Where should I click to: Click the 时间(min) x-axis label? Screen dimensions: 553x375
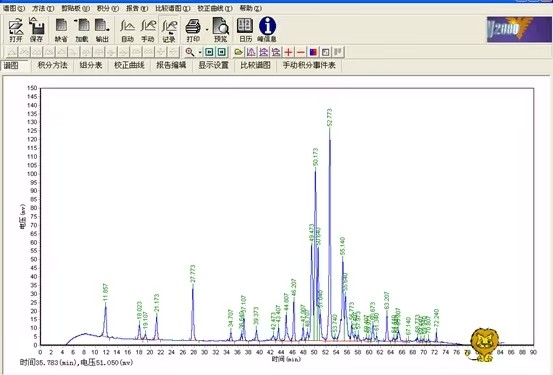(286, 359)
